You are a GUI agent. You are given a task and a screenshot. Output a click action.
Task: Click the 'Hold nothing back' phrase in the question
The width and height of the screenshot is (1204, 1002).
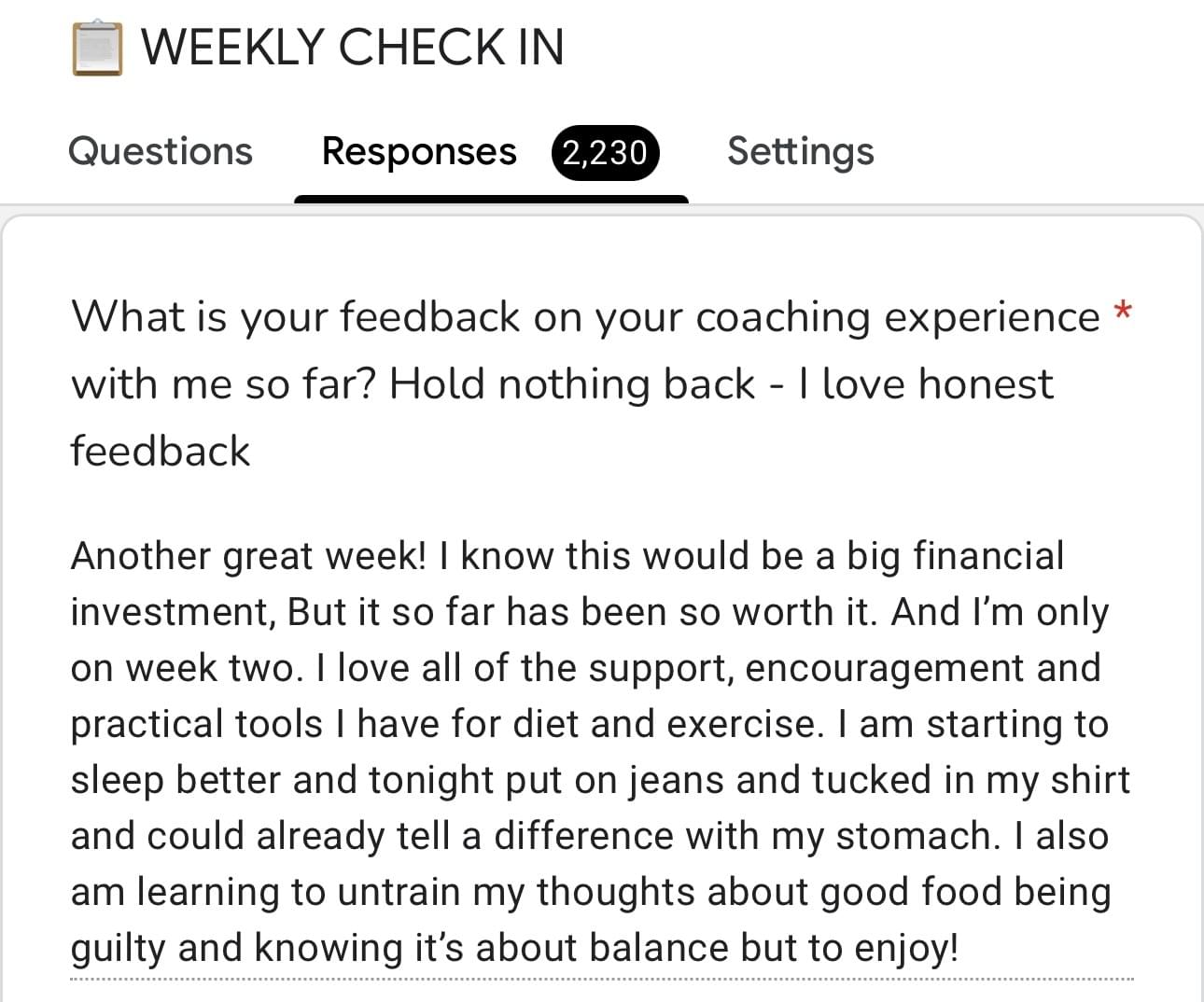point(571,384)
